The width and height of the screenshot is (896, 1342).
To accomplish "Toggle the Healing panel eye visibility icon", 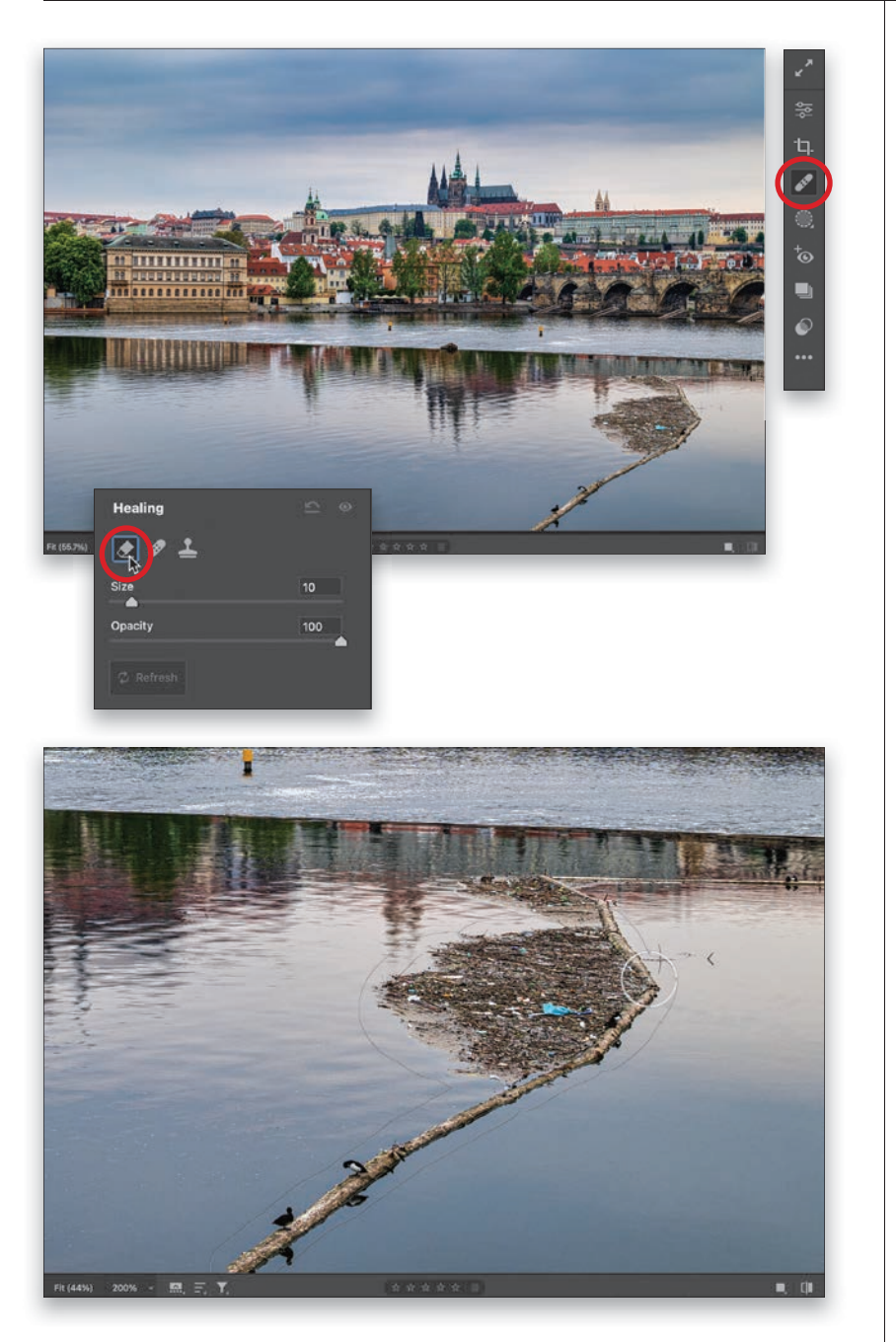I will (x=345, y=507).
